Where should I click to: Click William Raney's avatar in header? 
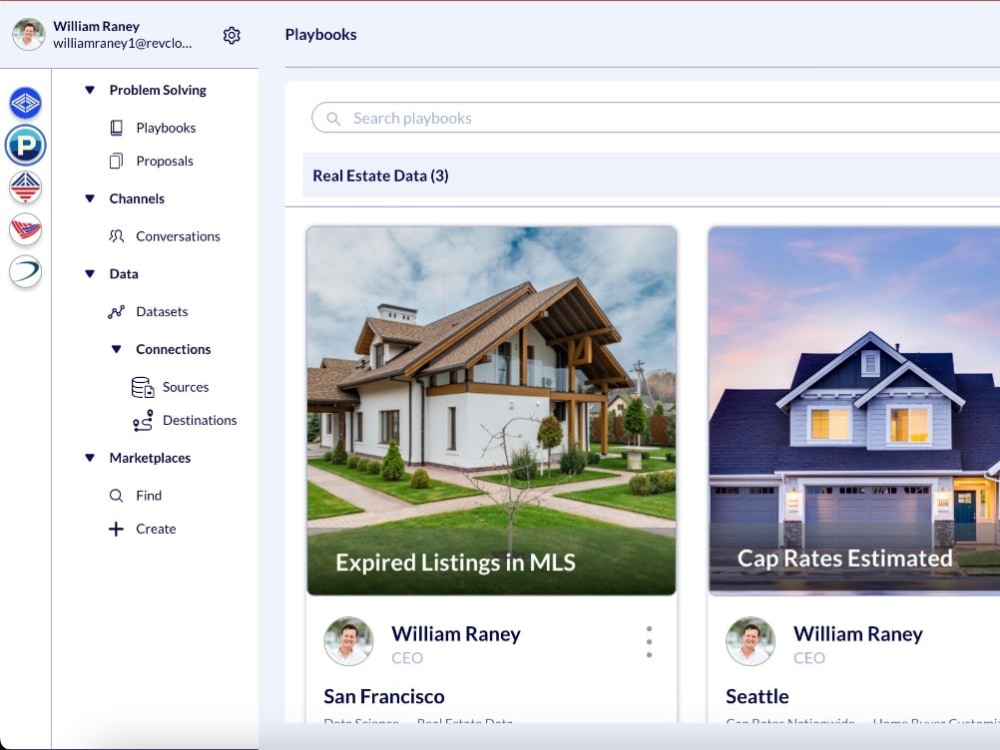click(29, 34)
